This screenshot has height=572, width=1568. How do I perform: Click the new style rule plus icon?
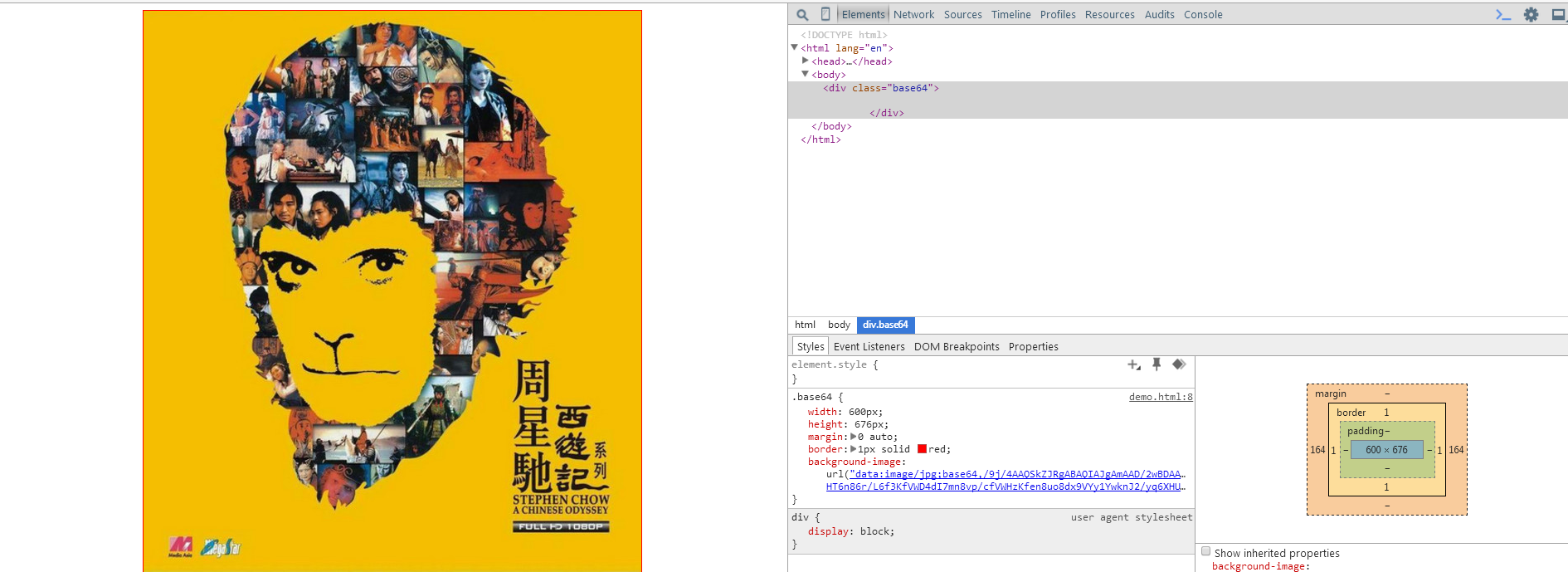pyautogui.click(x=1134, y=364)
